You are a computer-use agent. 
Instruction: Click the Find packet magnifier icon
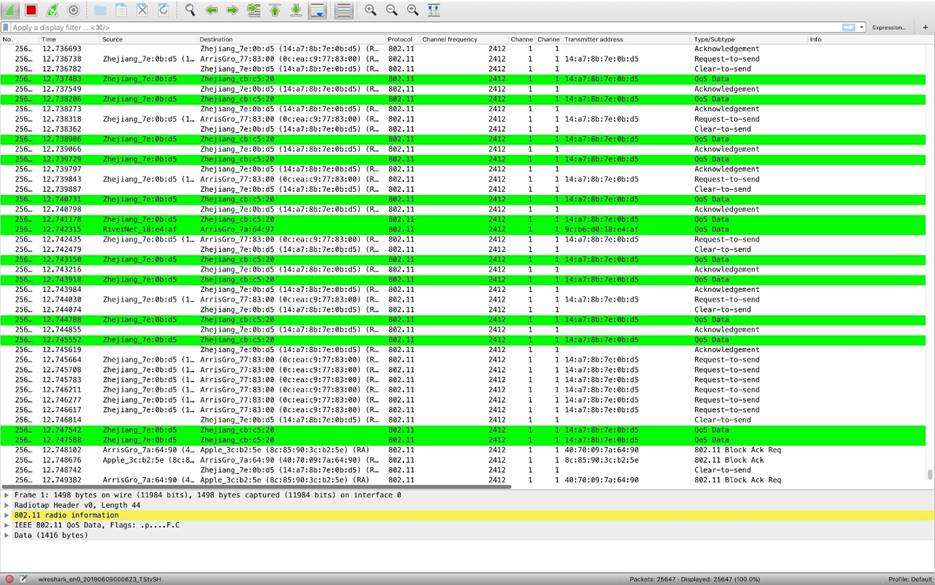click(x=190, y=10)
